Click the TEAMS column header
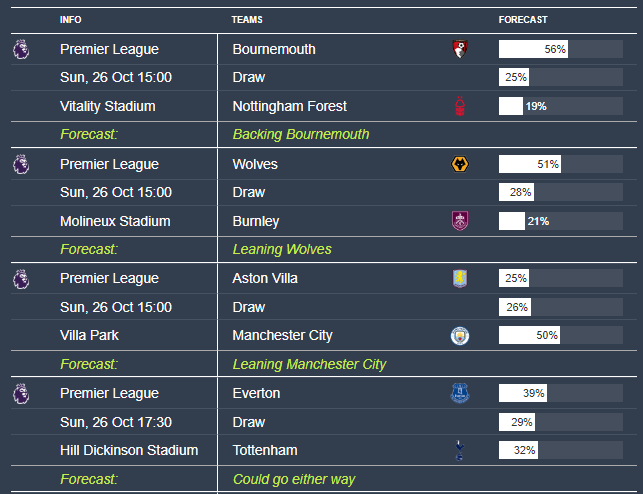This screenshot has height=494, width=643. 247,20
